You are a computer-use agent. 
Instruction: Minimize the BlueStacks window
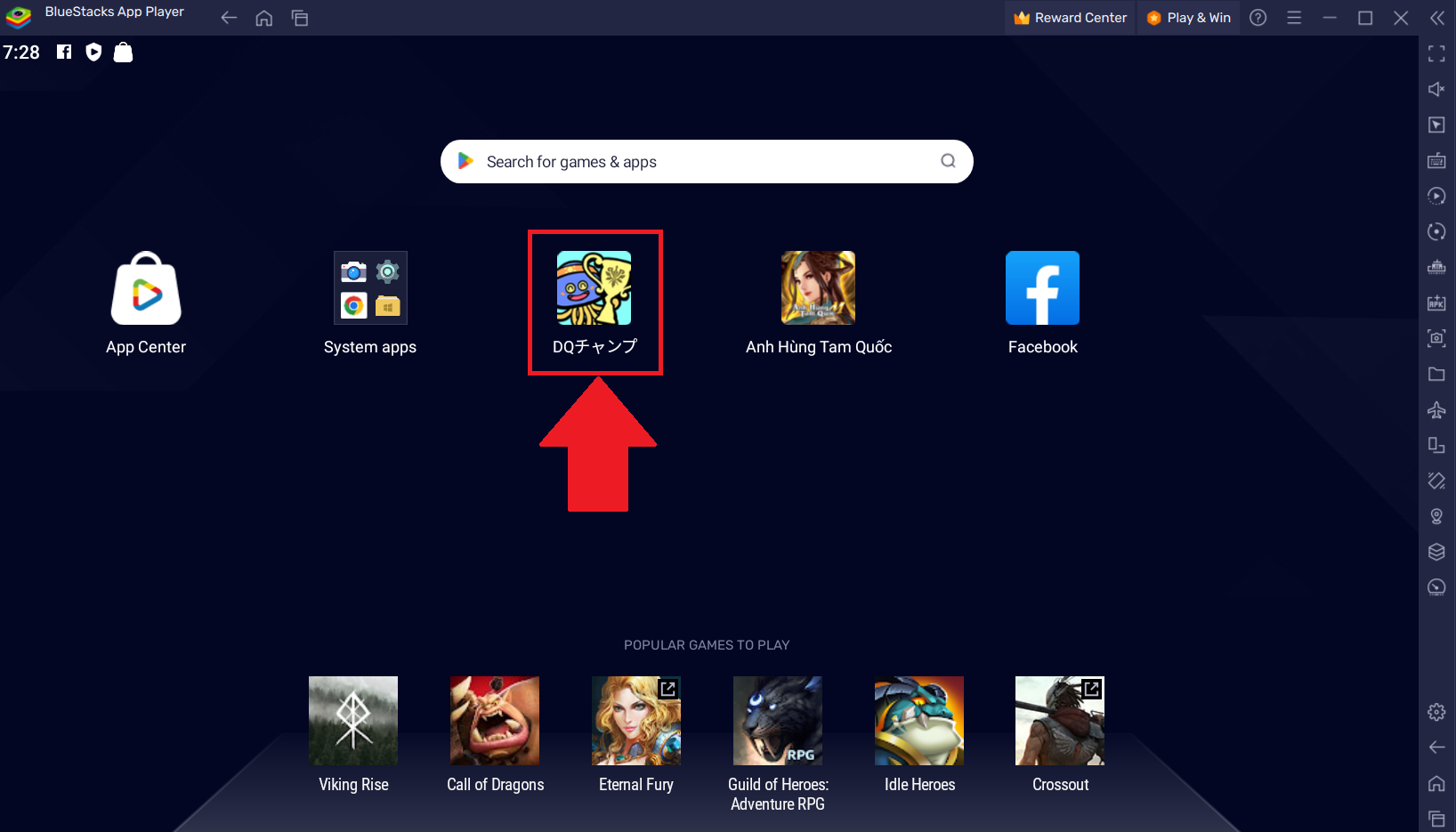coord(1330,18)
